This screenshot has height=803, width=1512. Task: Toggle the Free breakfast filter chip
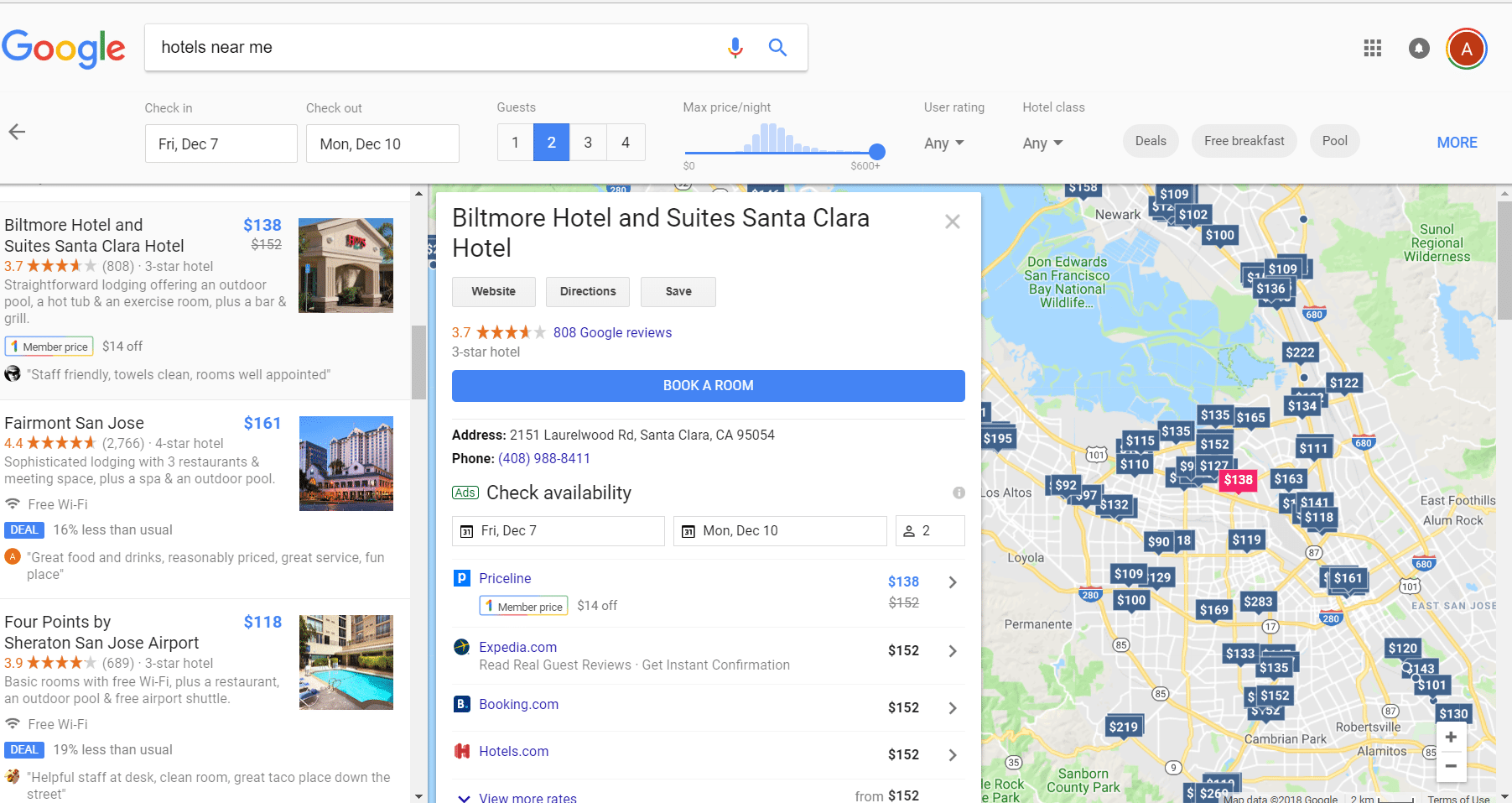(x=1244, y=141)
